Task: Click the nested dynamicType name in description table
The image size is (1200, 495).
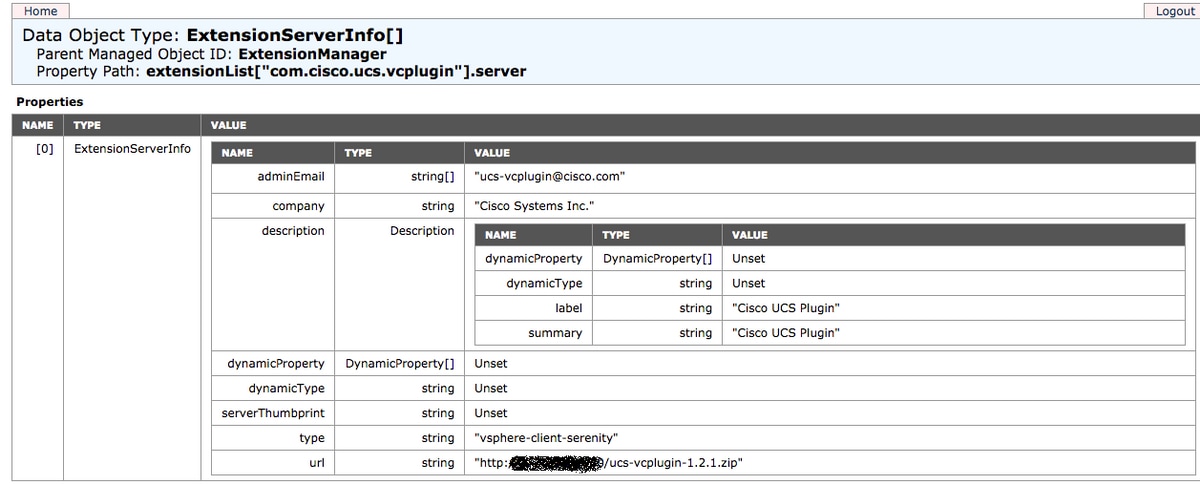Action: (x=544, y=283)
